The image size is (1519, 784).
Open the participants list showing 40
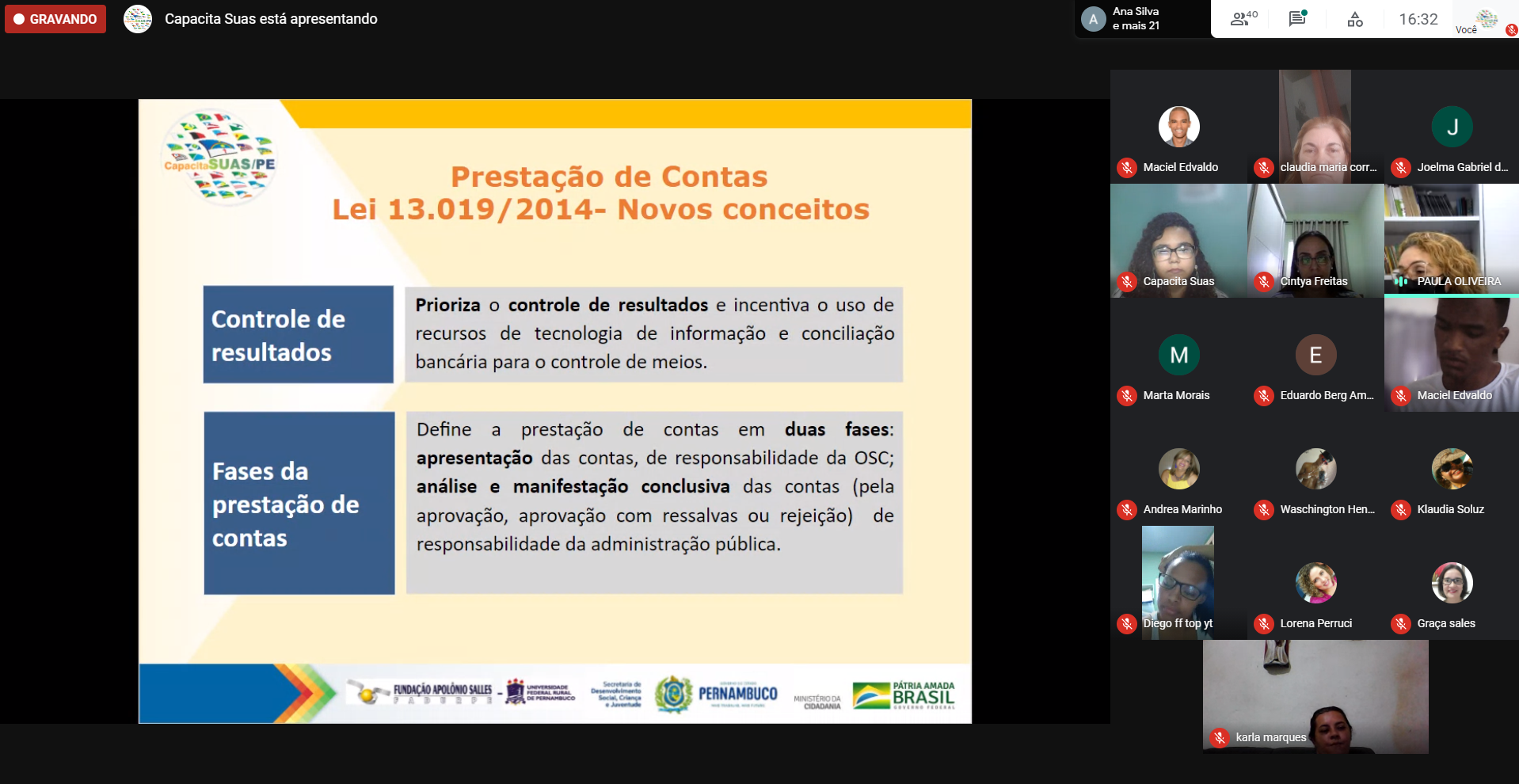point(1243,19)
